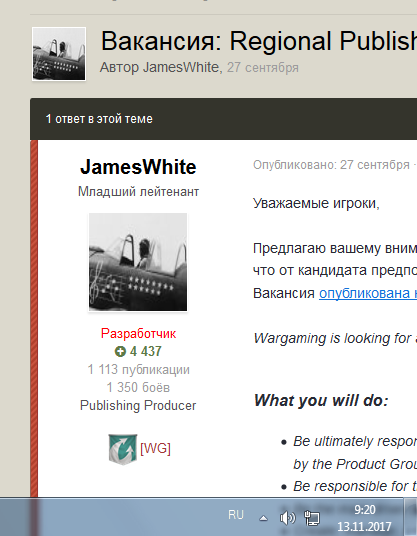Click the 'Вакансия: Regional Publish' topic title
The height and width of the screenshot is (536, 417).
tap(259, 41)
